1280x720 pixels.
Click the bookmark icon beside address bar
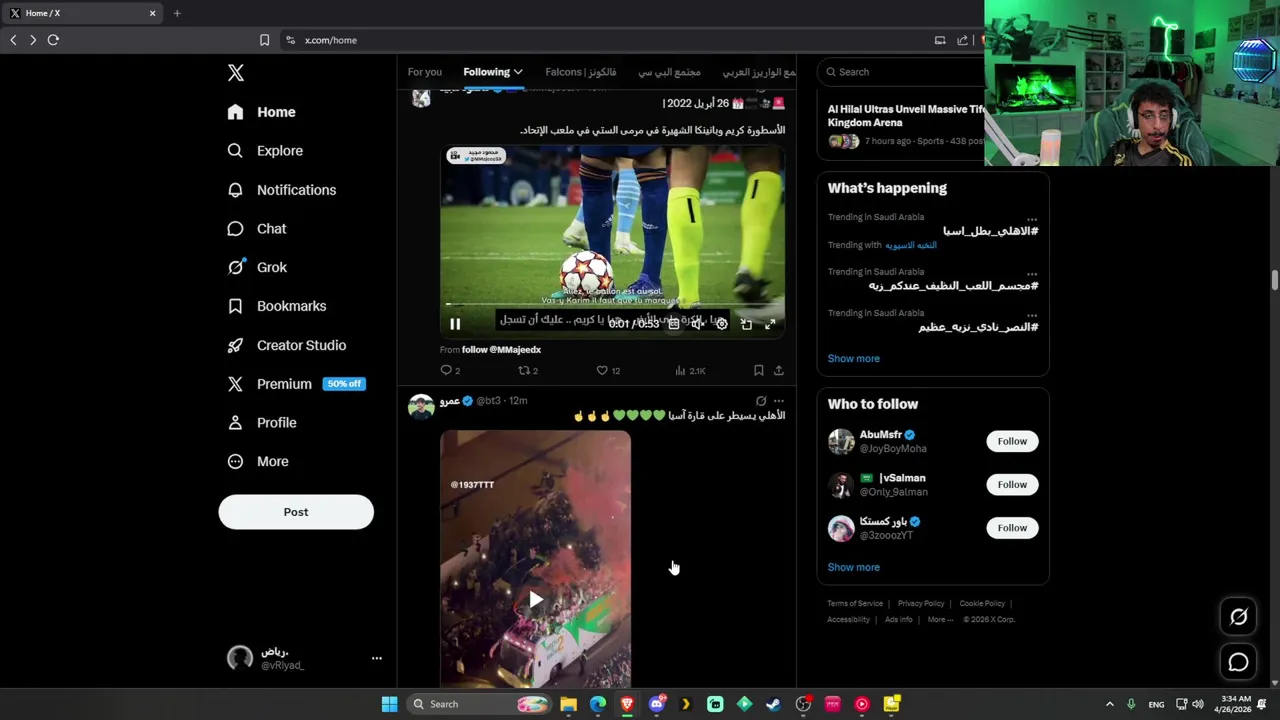pyautogui.click(x=264, y=40)
